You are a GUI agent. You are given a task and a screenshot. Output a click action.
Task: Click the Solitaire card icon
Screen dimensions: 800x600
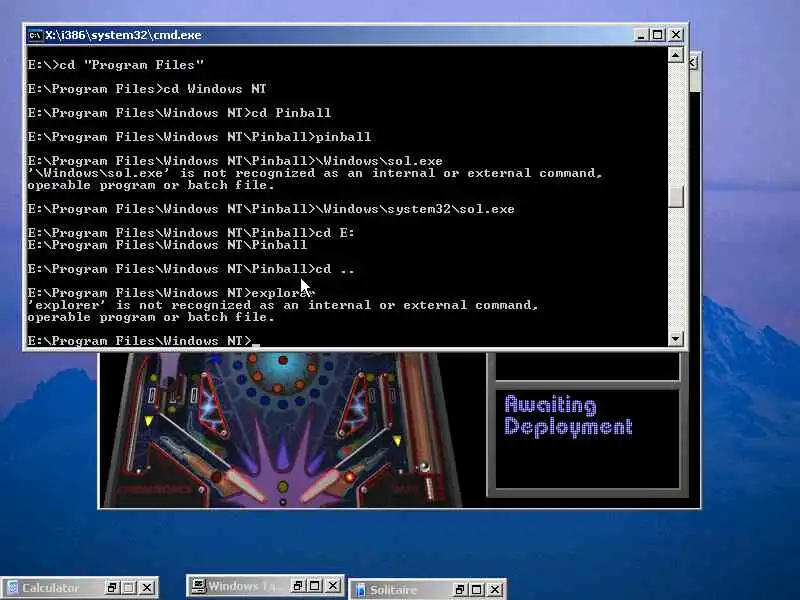pos(360,590)
